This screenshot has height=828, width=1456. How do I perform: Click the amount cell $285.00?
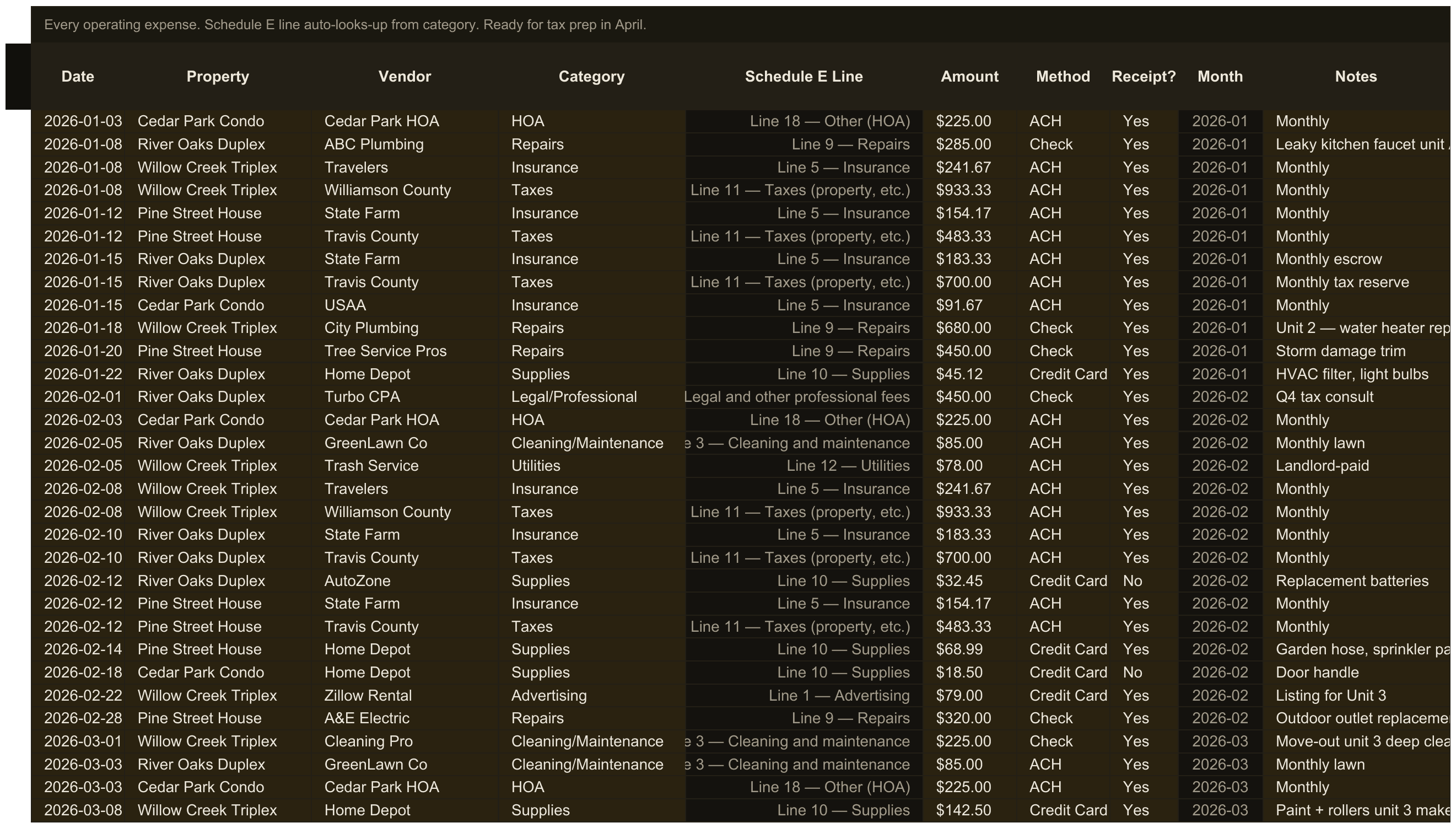click(x=969, y=144)
